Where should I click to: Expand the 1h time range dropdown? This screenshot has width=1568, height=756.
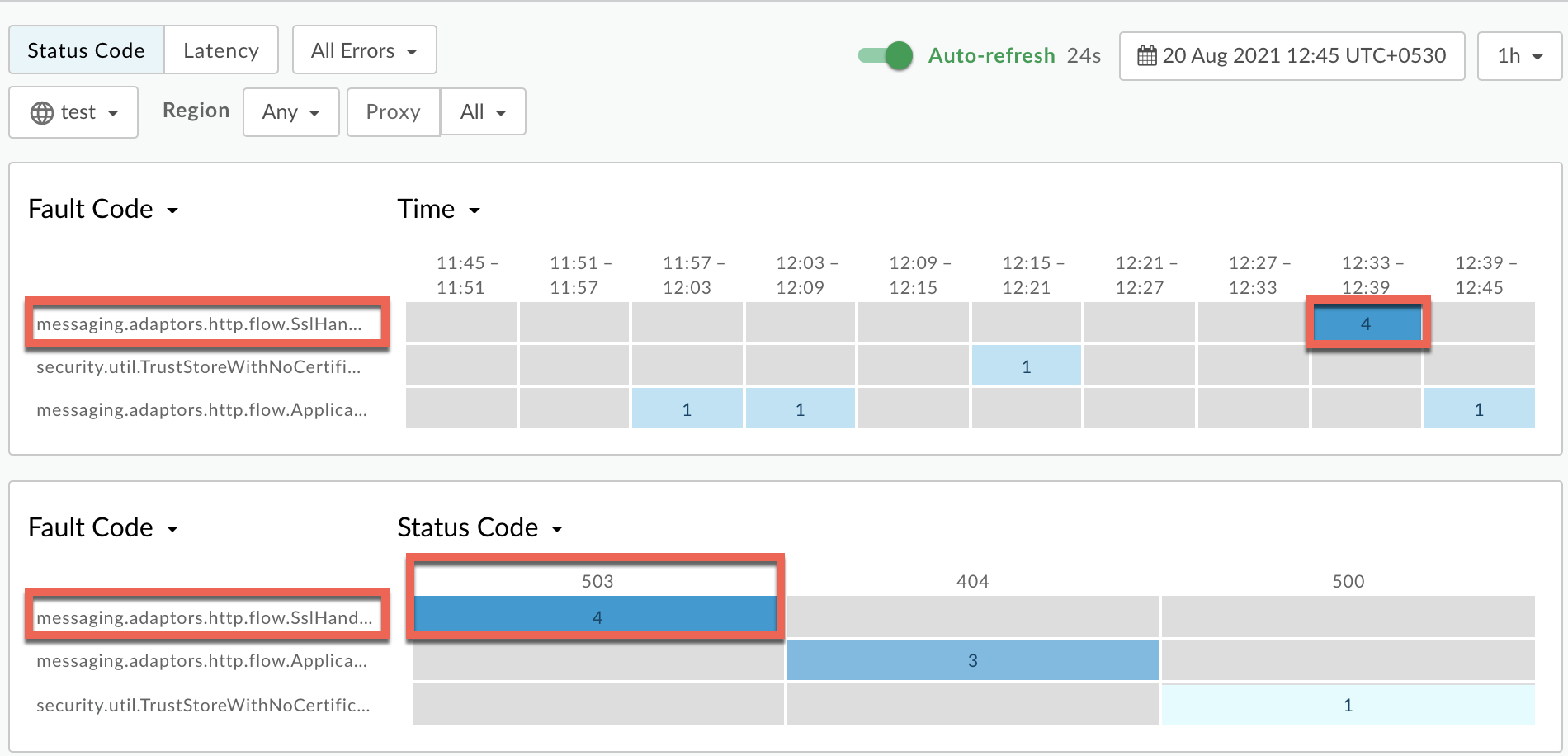1519,56
